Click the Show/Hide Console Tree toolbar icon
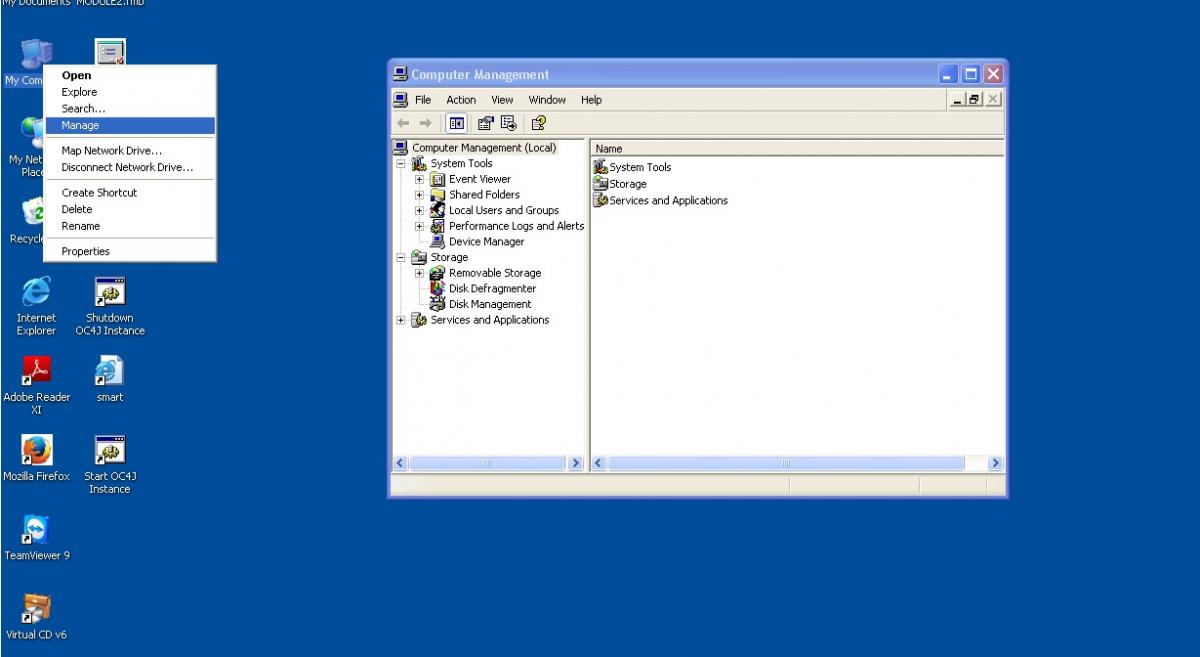Viewport: 1200px width, 657px height. pos(456,123)
